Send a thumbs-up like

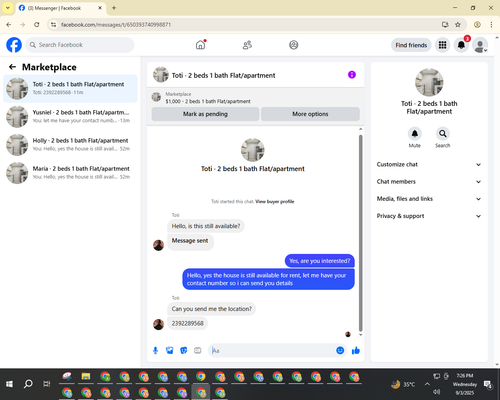356,350
